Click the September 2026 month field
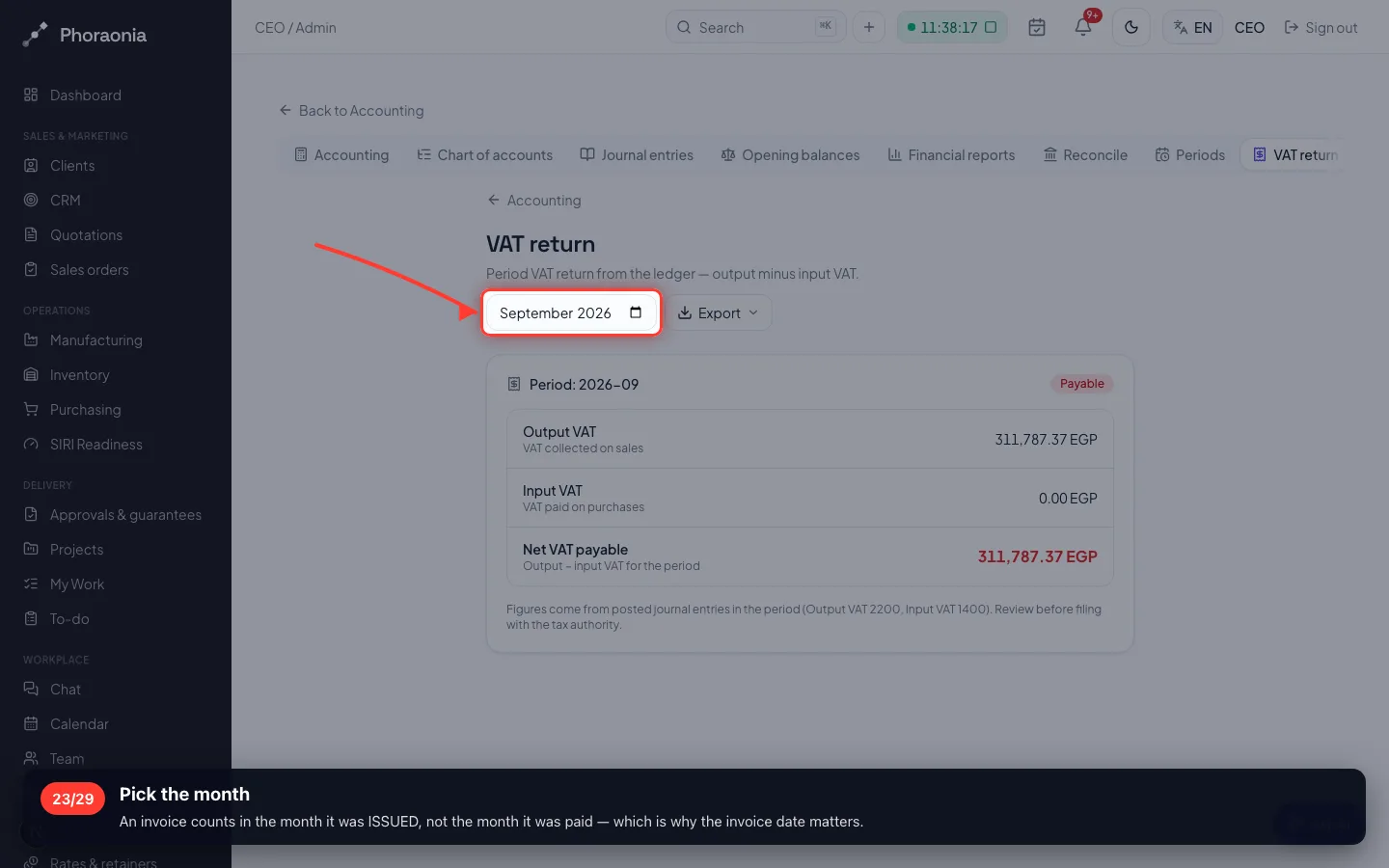This screenshot has height=868, width=1389. (x=571, y=312)
